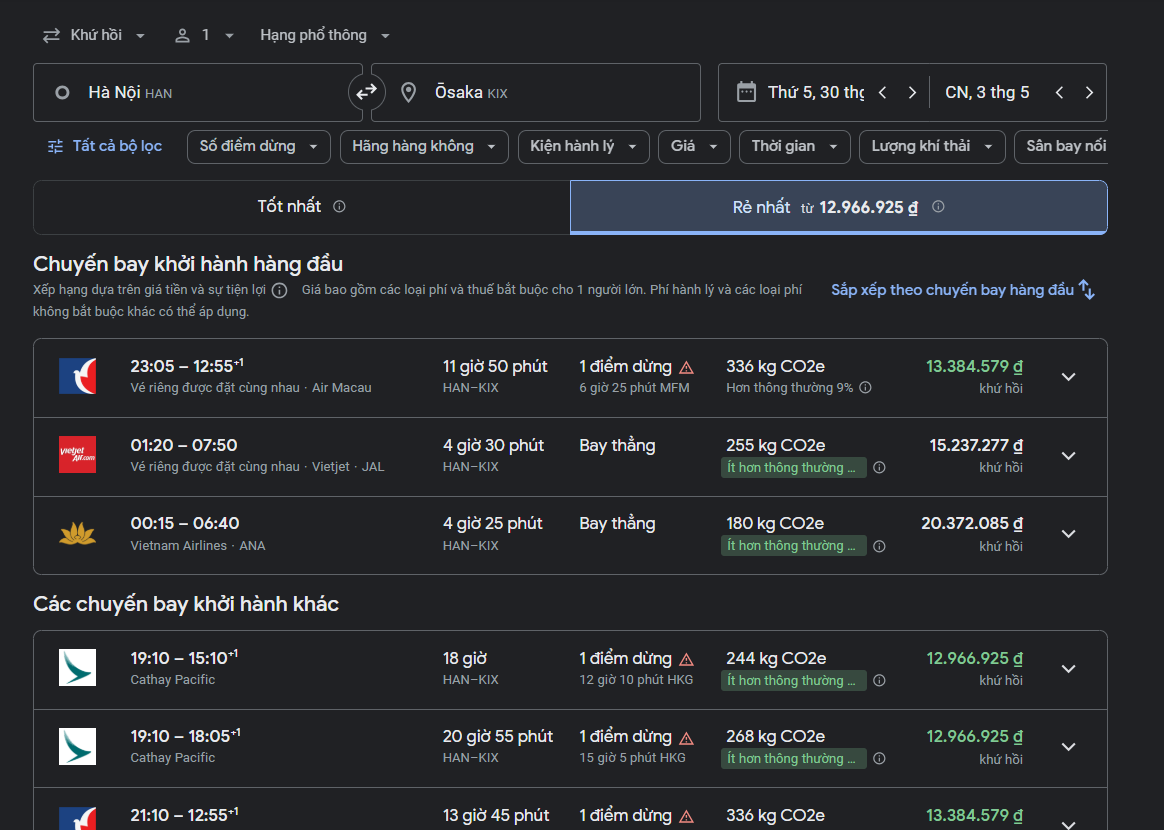This screenshot has width=1164, height=830.
Task: Click info icon next to Tốt nhất
Action: 339,207
